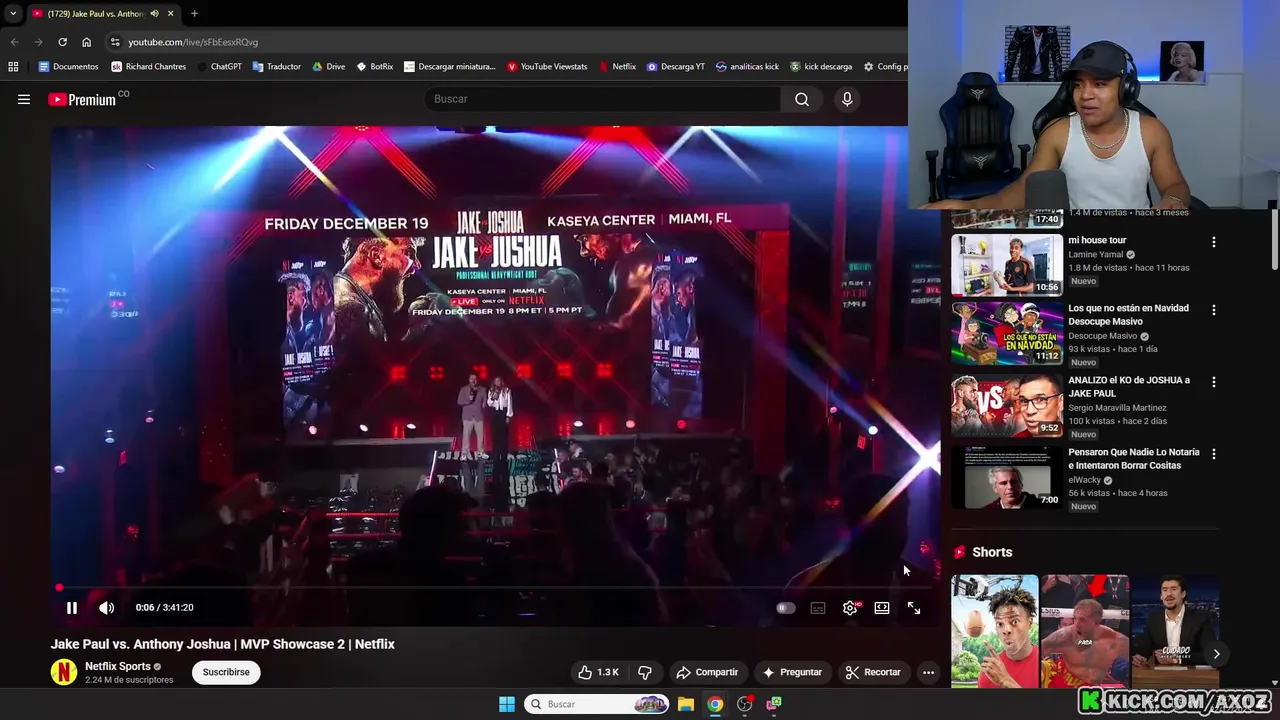Open 'Los que no están en Navidad' thumbnail

[x=1006, y=333]
